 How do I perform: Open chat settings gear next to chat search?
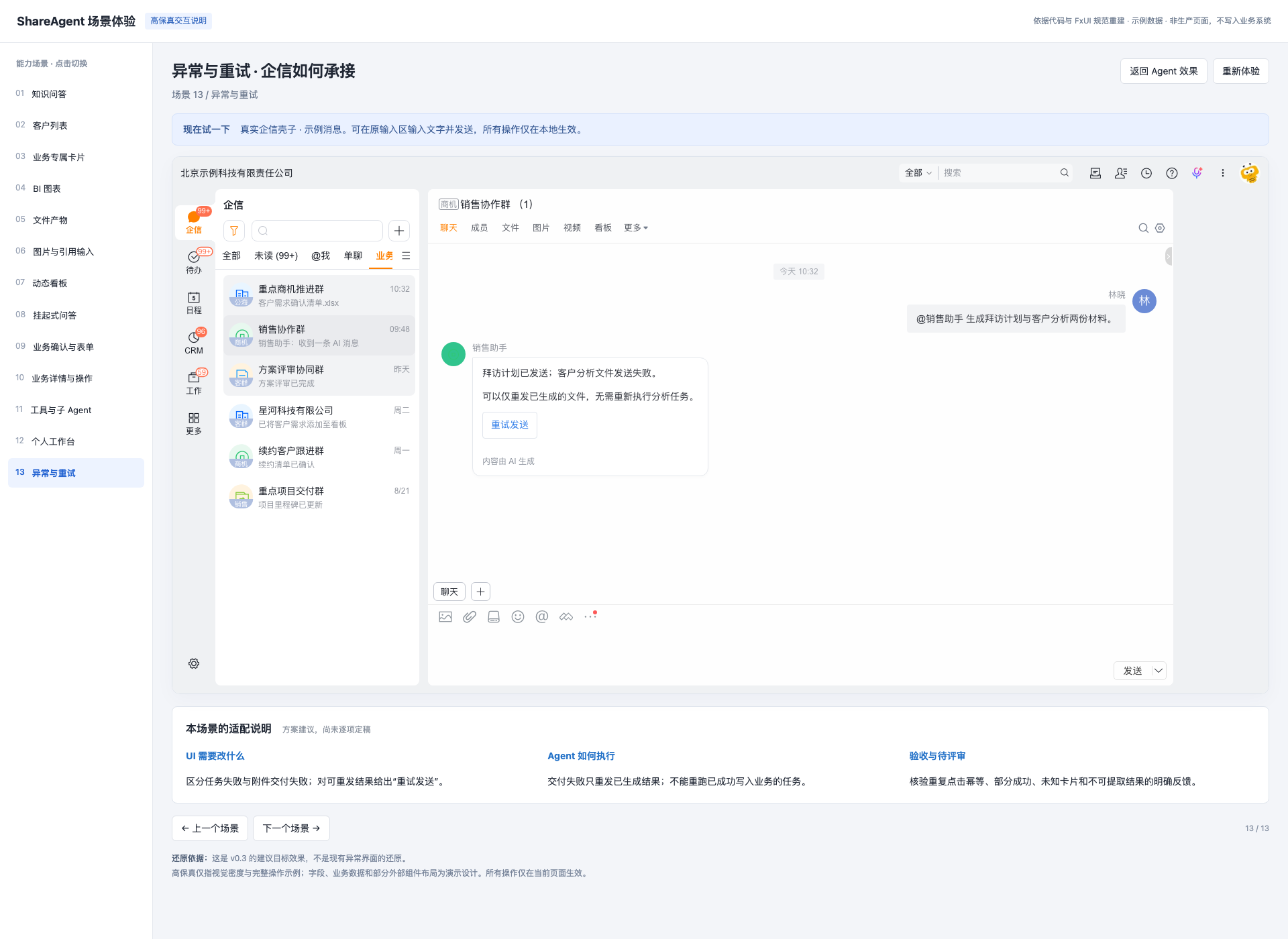[1160, 228]
